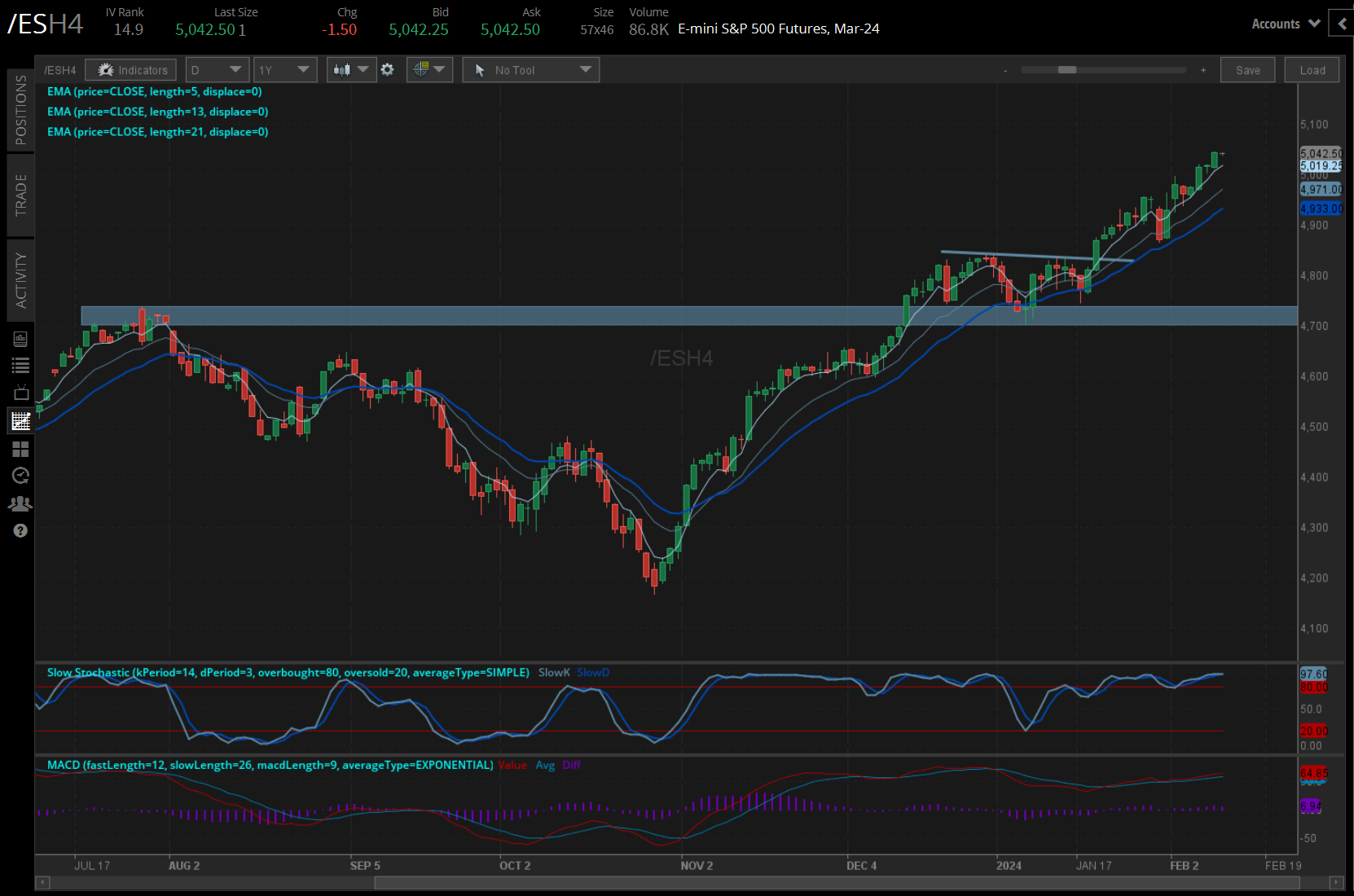Open the Help question mark icon
1354x896 pixels.
[21, 530]
